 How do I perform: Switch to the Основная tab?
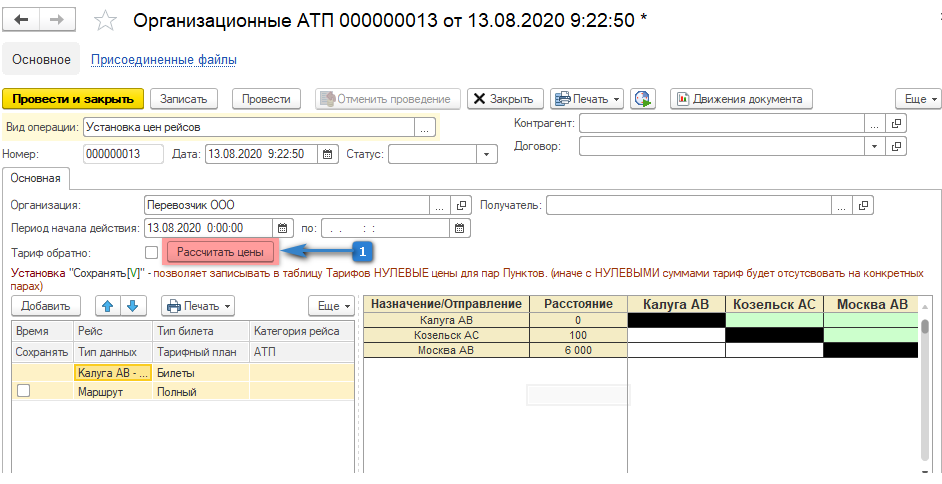37,179
